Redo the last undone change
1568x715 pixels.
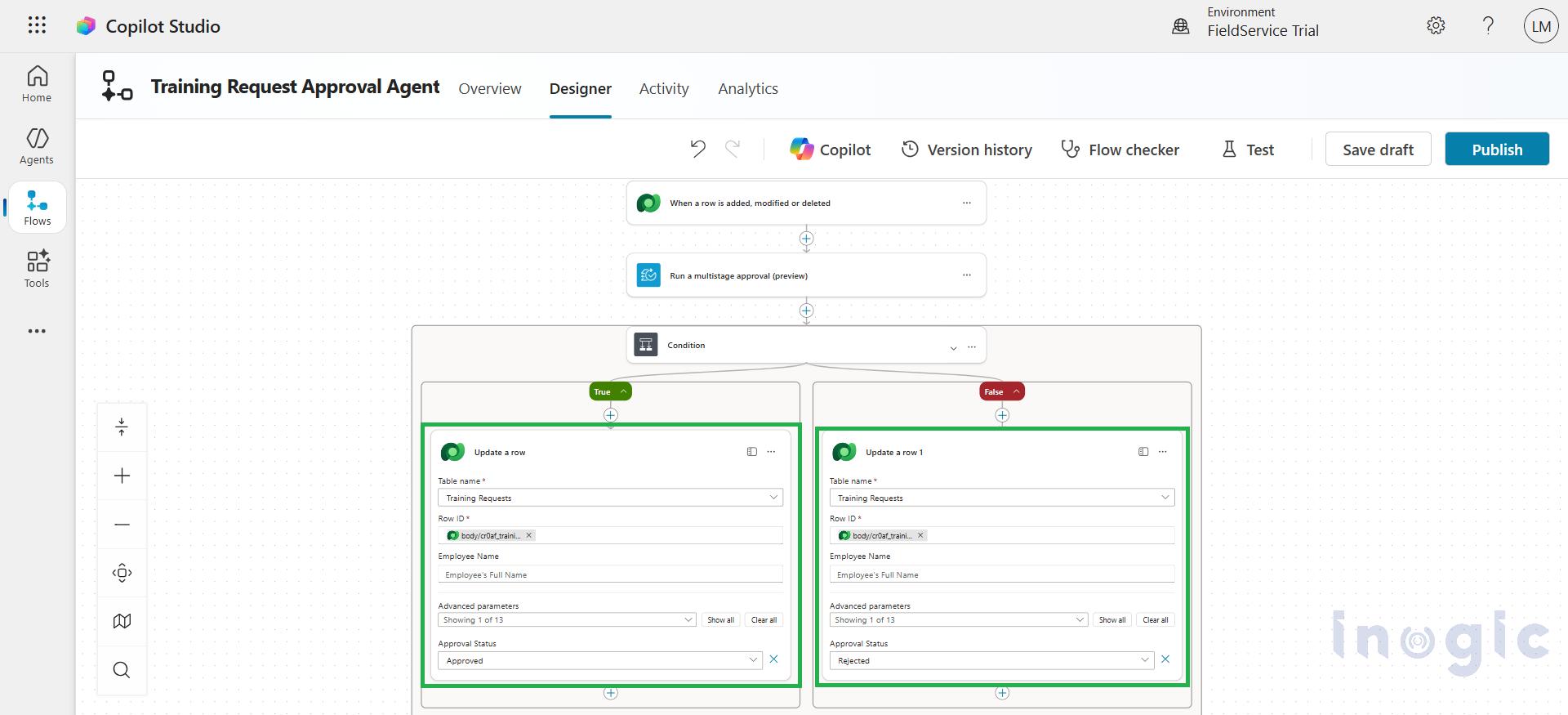pos(733,149)
